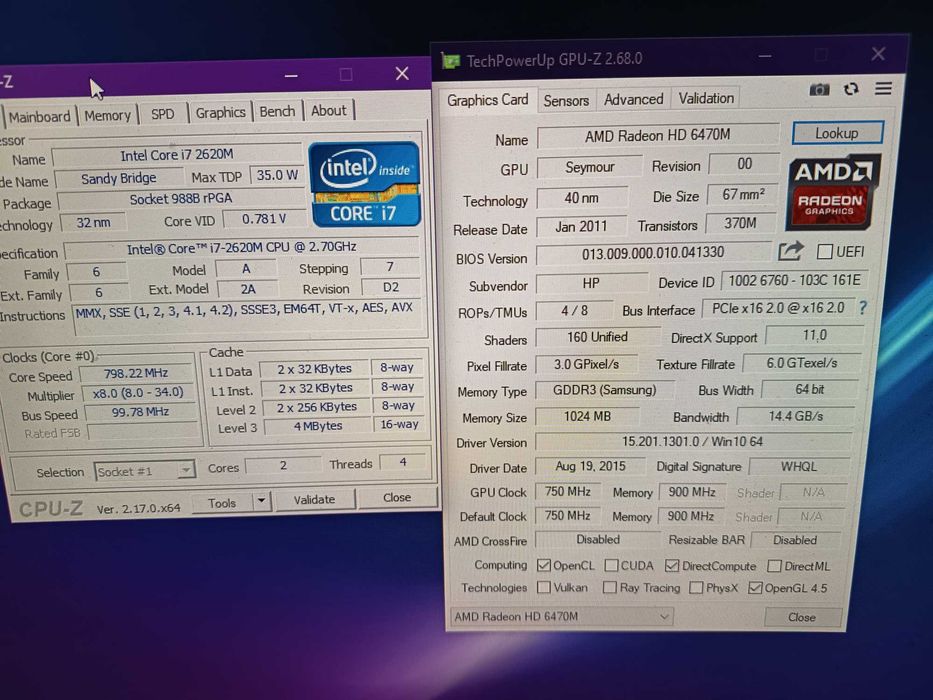Toggle the OpenGL 4.5 checkbox

click(754, 588)
